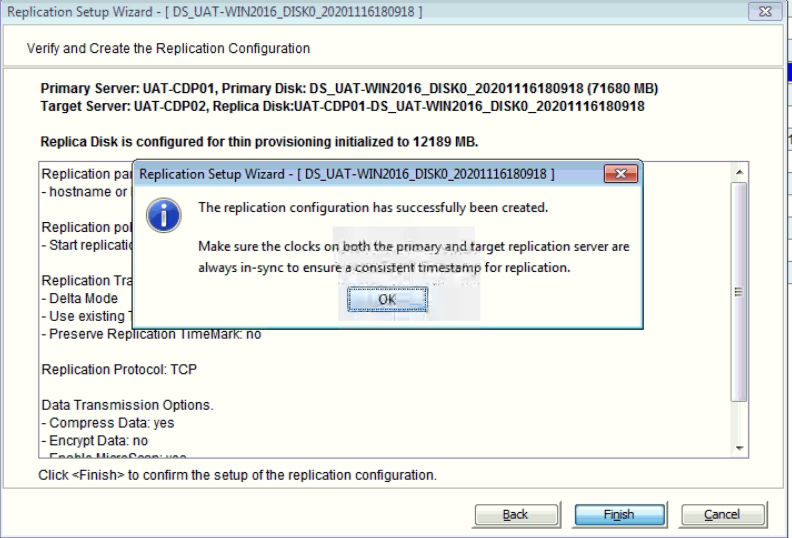
Task: Click the '- Delta Mode' line
Action: click(x=80, y=299)
